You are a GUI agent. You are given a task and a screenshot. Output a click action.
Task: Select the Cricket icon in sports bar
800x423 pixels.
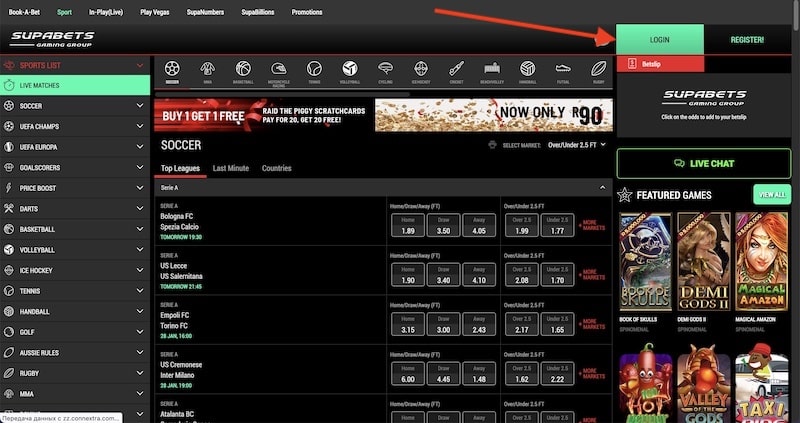coord(457,68)
